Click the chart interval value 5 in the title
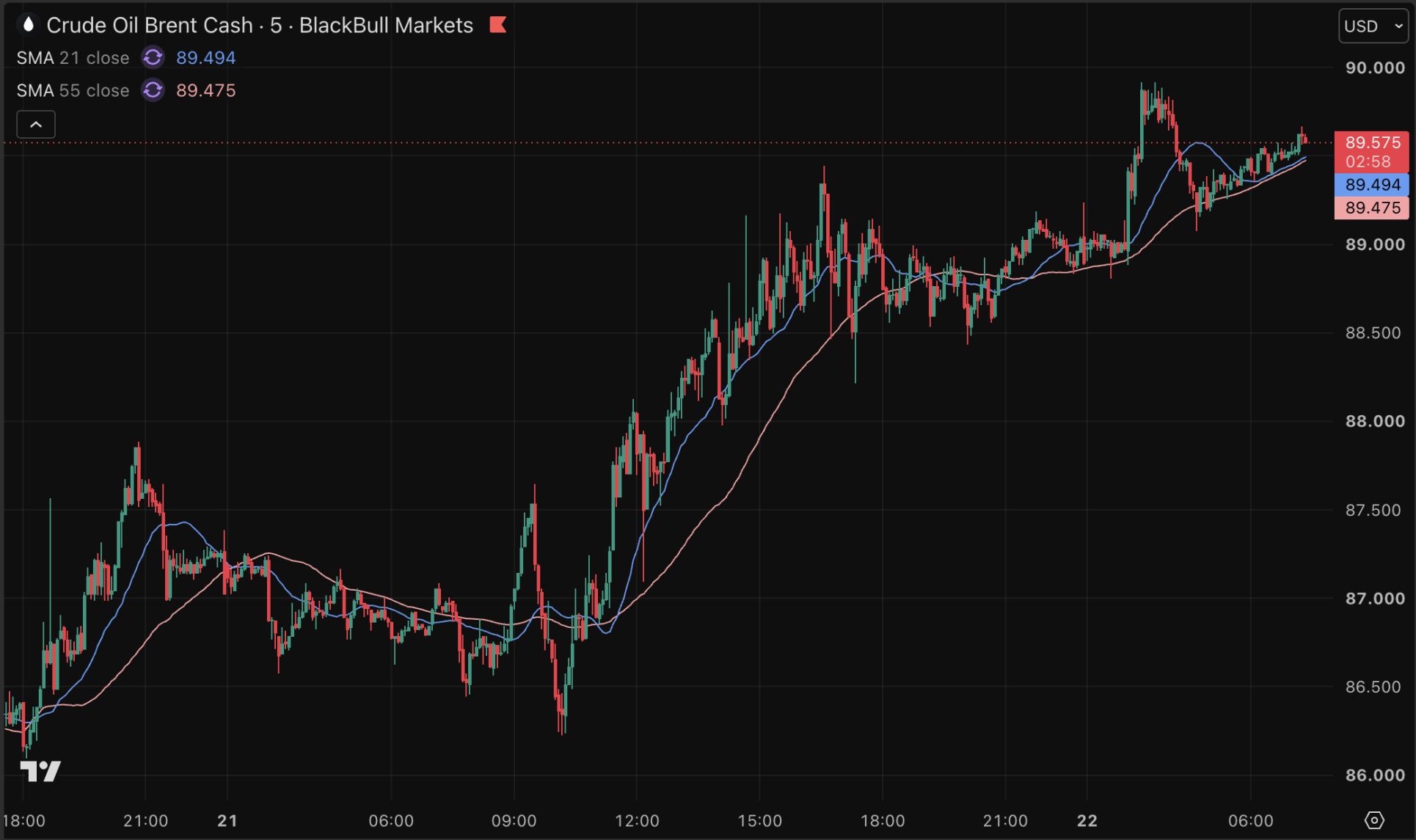The width and height of the screenshot is (1416, 840). [x=276, y=25]
